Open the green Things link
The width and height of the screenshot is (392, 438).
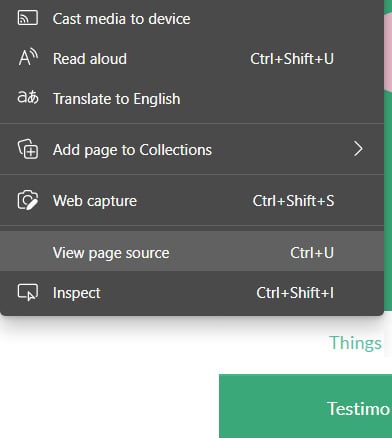click(x=355, y=343)
